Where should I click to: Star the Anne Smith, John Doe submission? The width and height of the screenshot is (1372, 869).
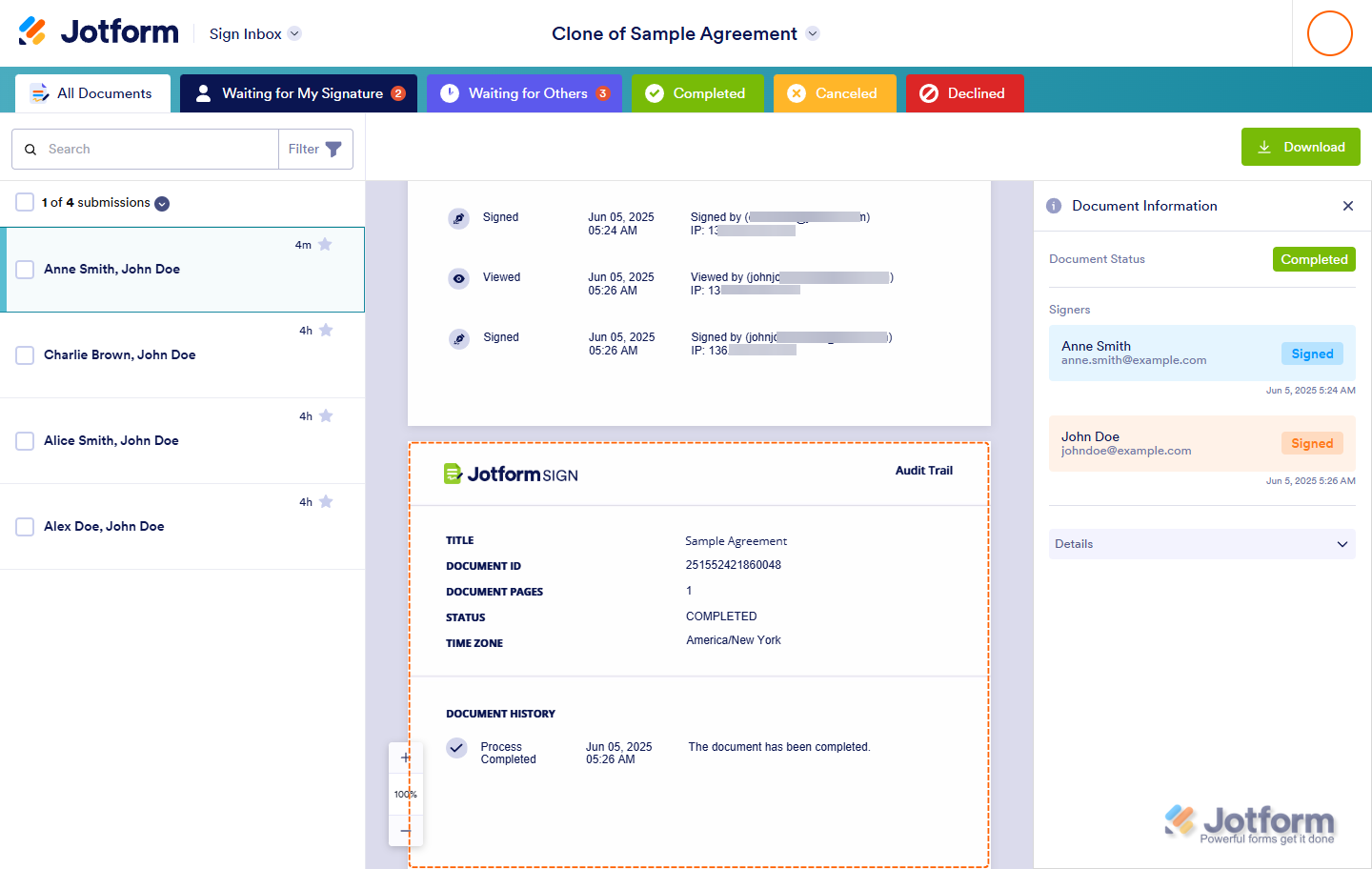pos(325,245)
